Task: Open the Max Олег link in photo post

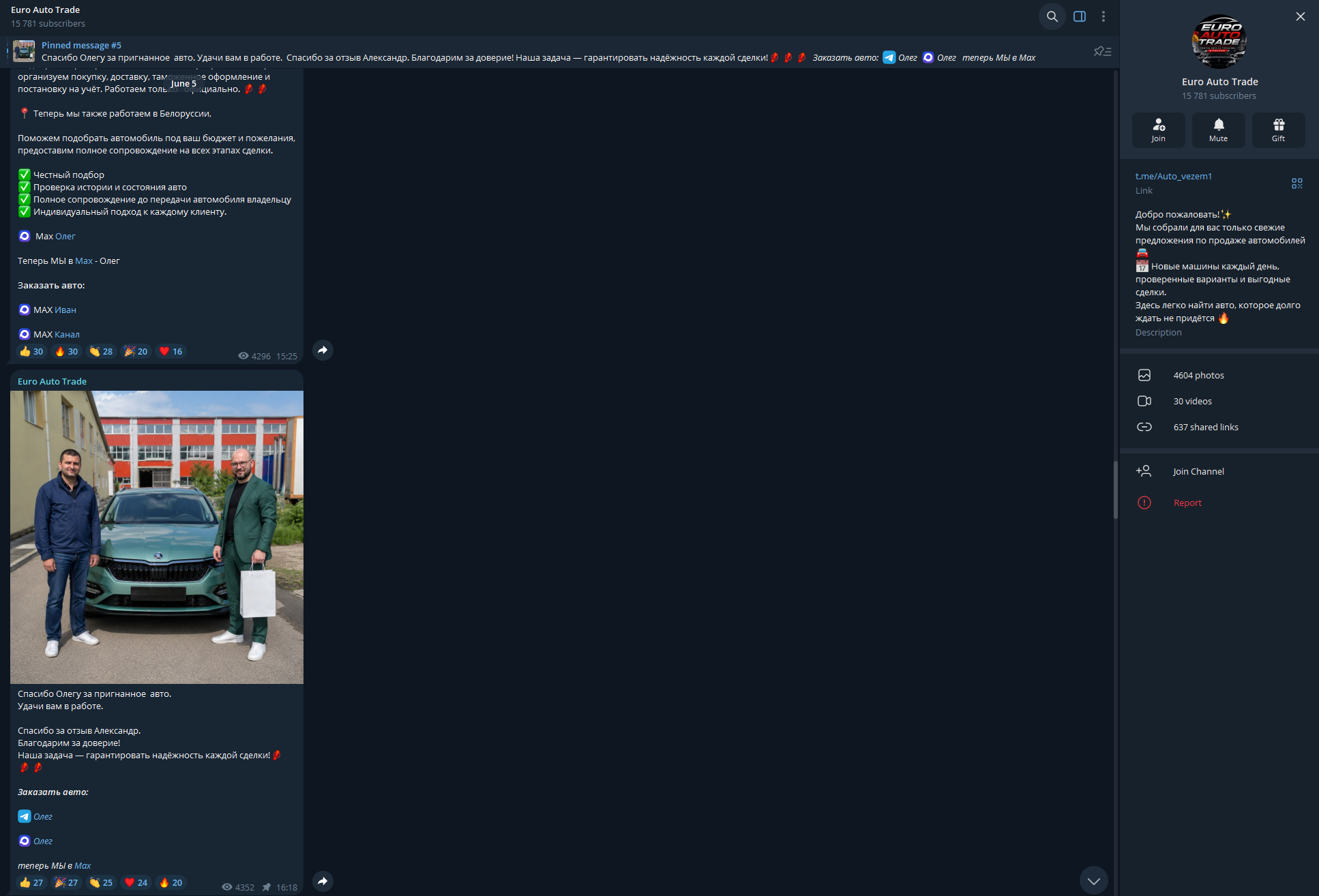Action: click(43, 841)
